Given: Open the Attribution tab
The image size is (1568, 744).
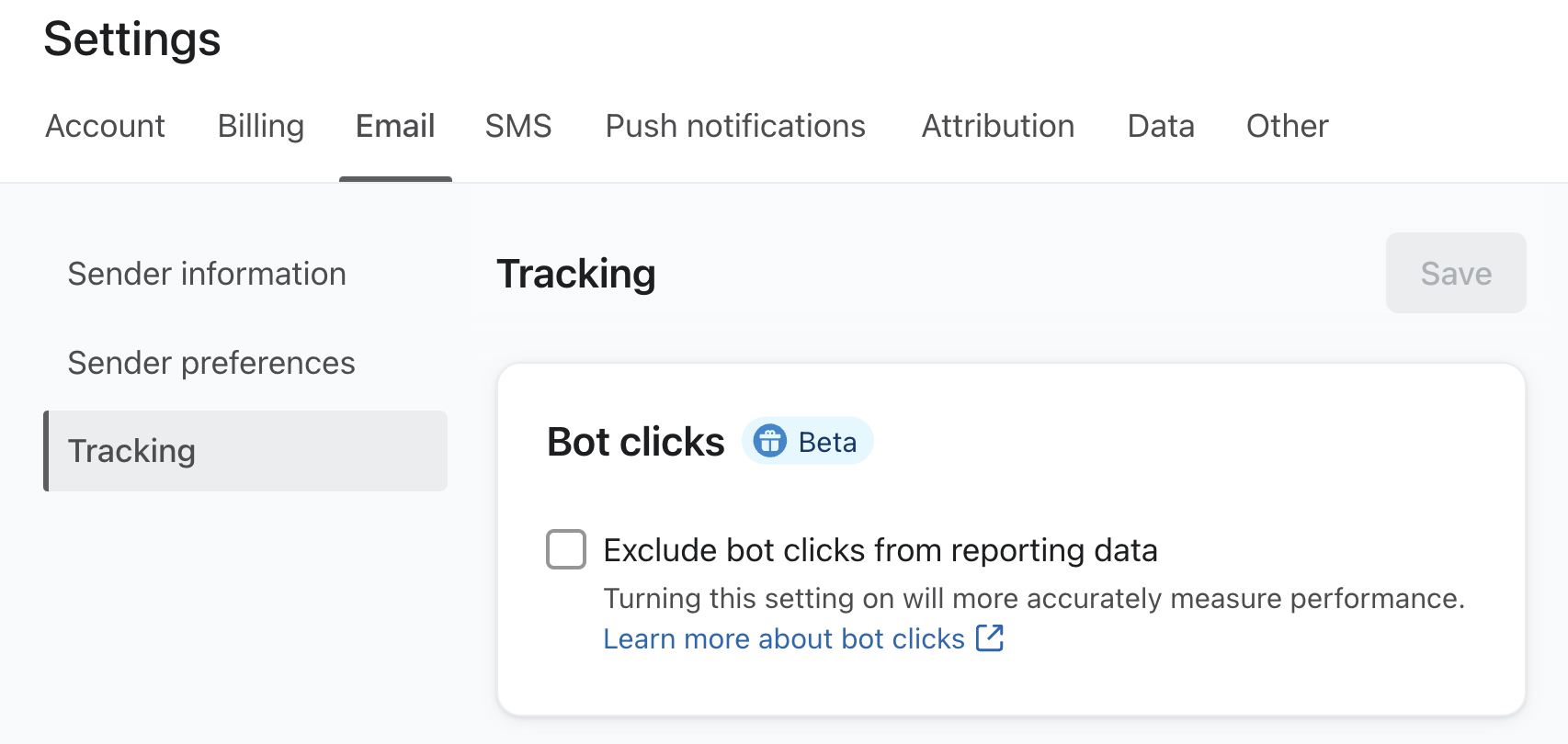Looking at the screenshot, I should tap(997, 126).
